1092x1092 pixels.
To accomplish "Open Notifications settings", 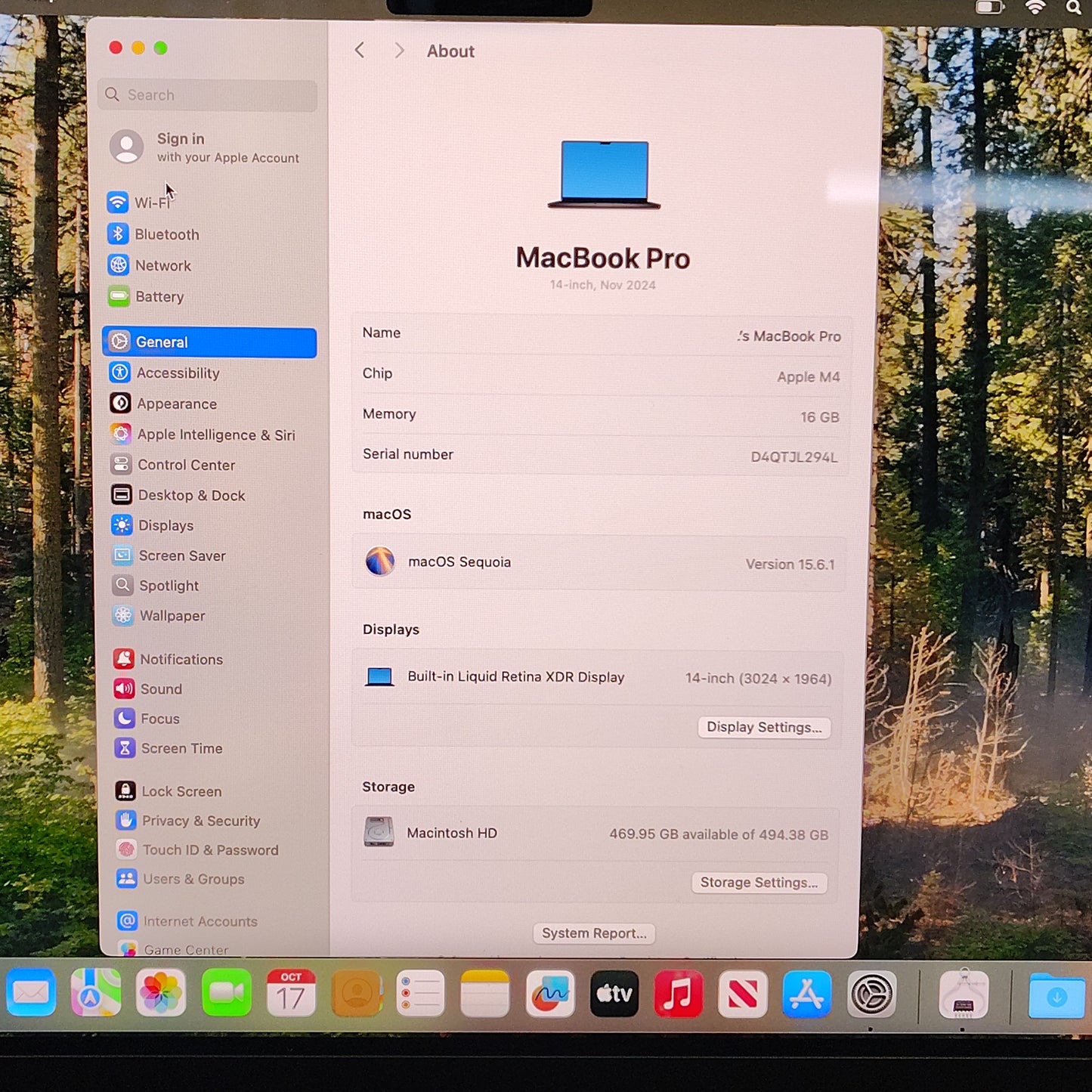I will point(181,659).
